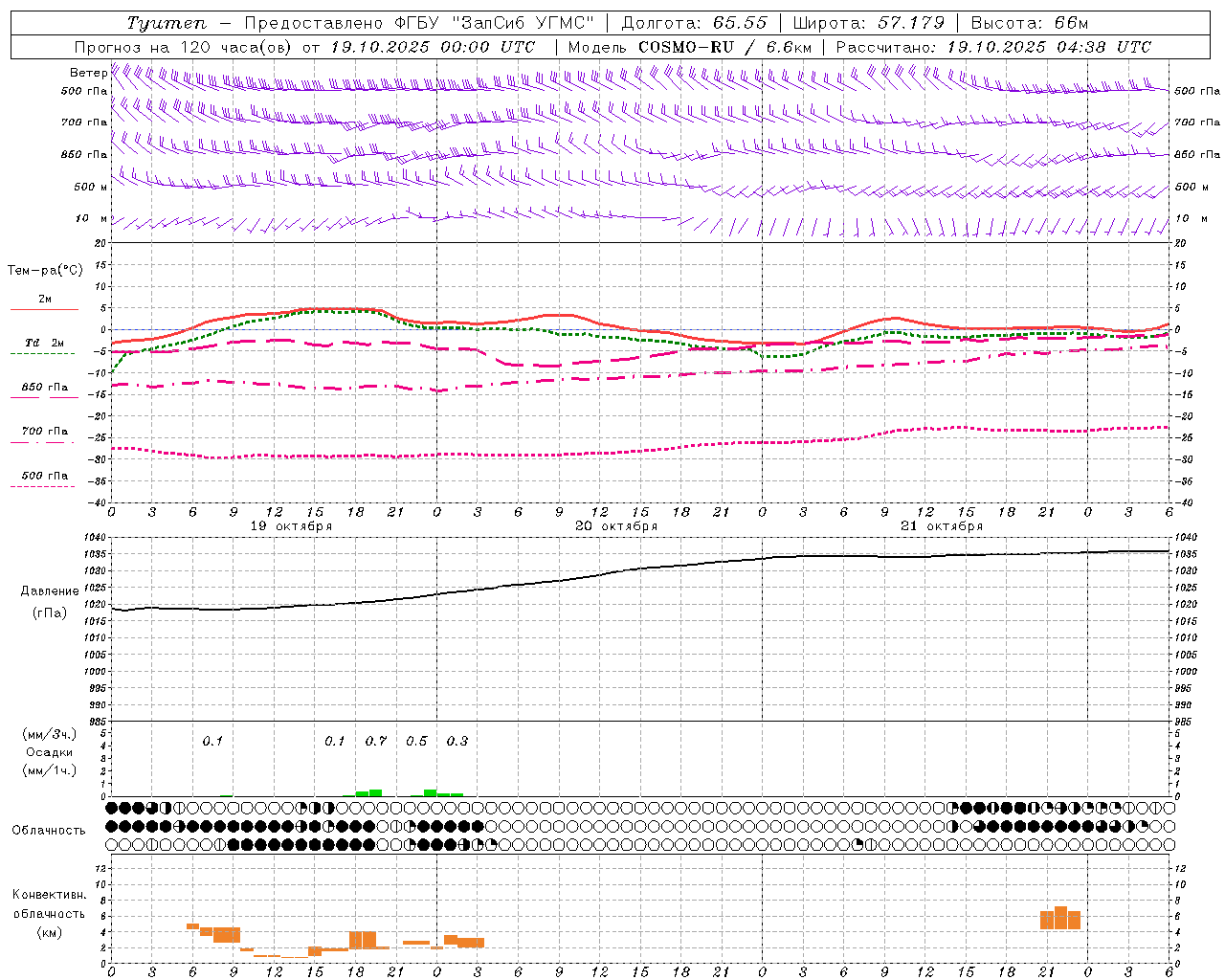
Task: Click the Широта: 57.179 latitude value
Action: (x=868, y=23)
